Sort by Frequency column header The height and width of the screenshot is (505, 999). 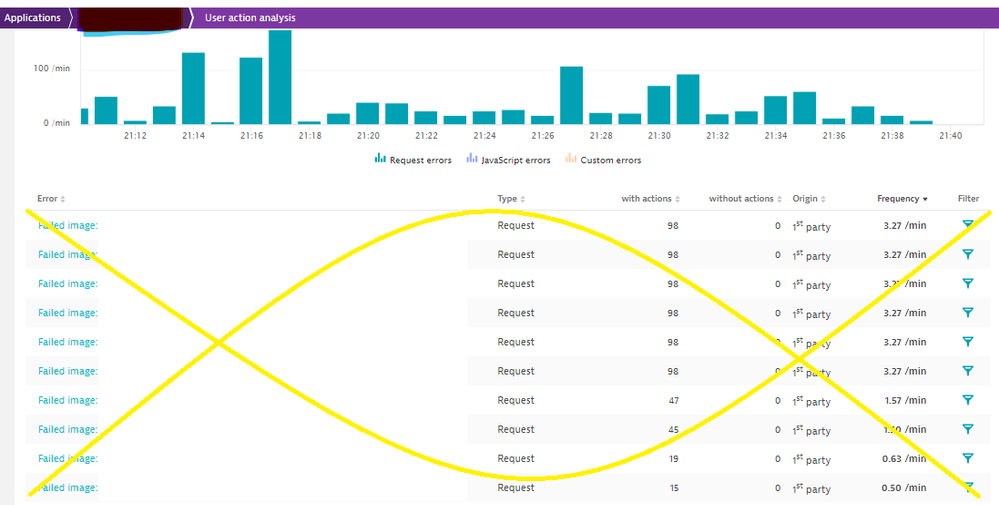902,199
